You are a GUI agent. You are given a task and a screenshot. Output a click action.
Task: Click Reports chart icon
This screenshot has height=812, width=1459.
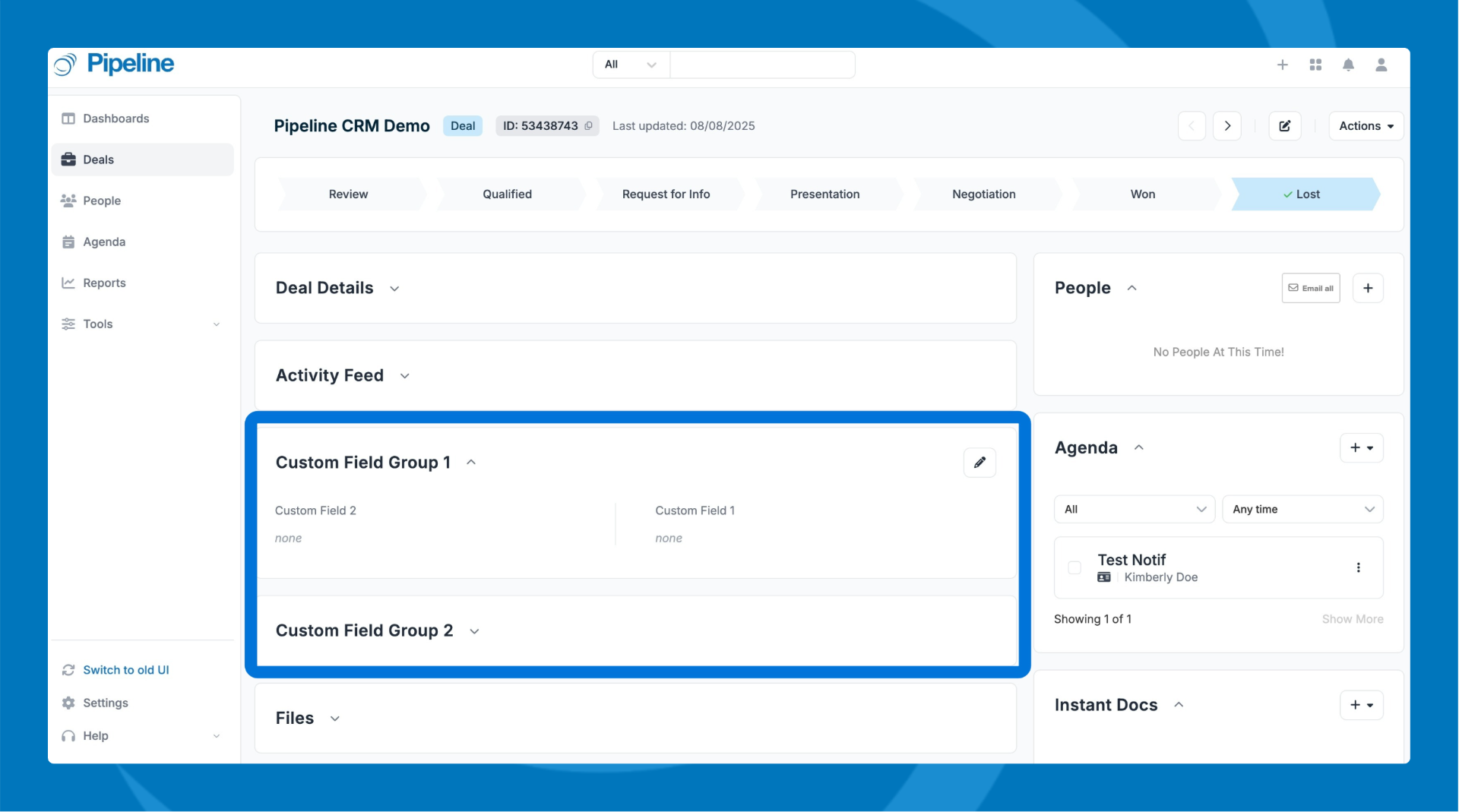pos(68,283)
